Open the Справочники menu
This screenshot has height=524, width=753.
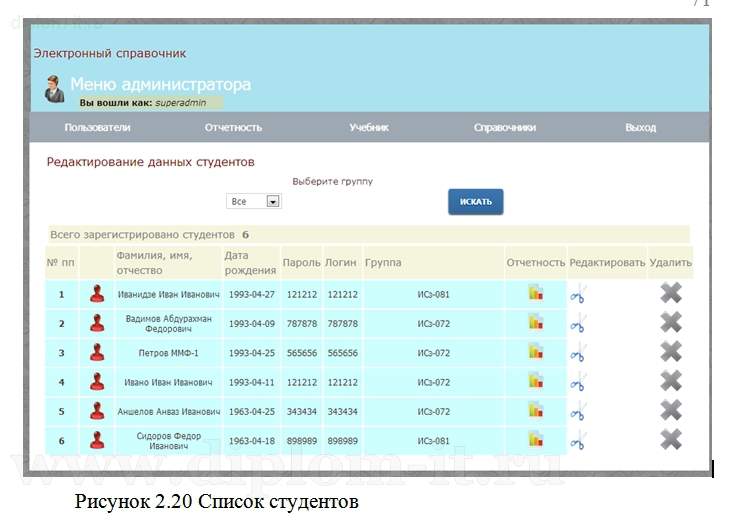pyautogui.click(x=505, y=127)
